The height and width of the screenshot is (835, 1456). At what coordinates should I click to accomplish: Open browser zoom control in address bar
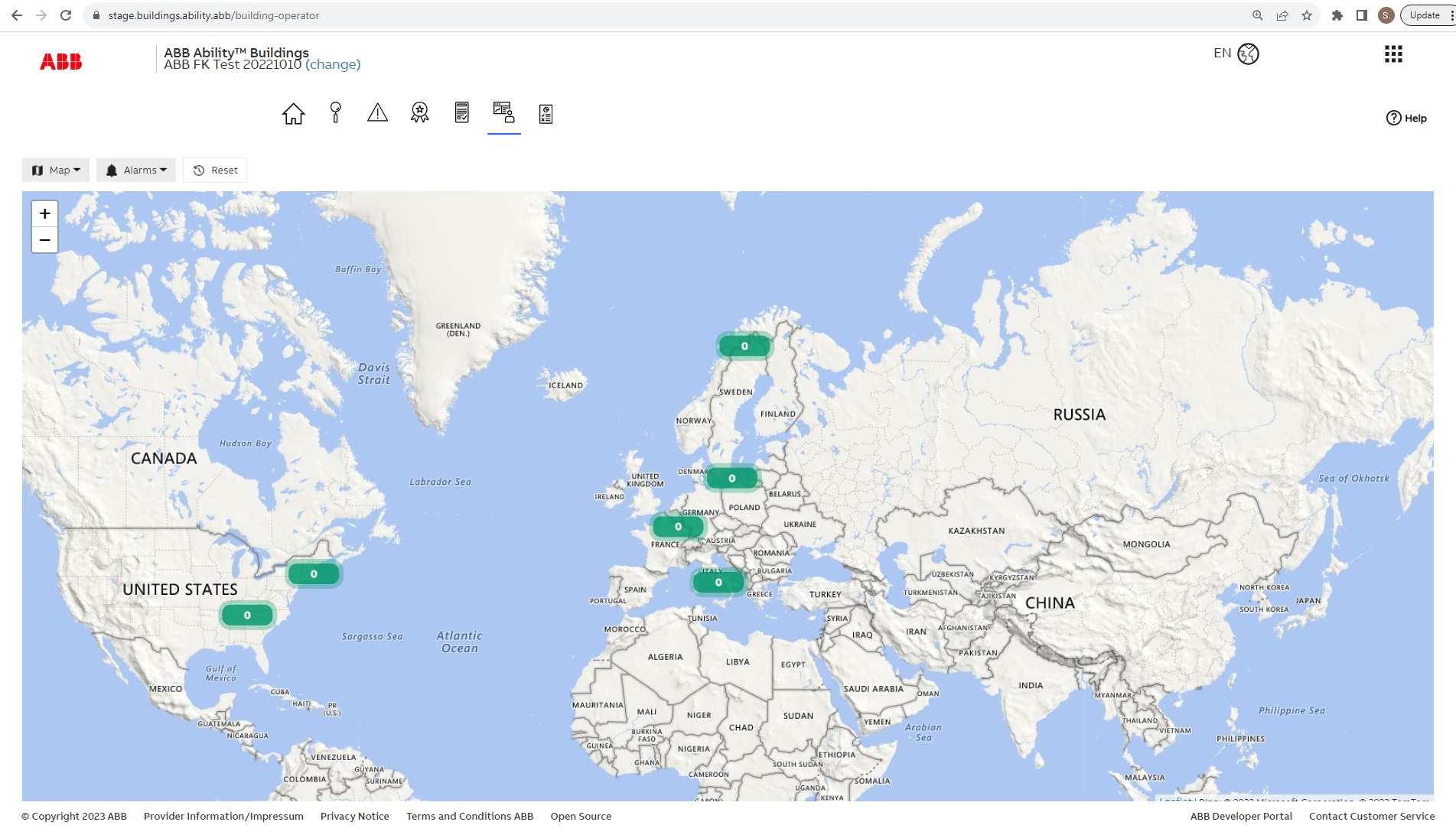[x=1257, y=15]
